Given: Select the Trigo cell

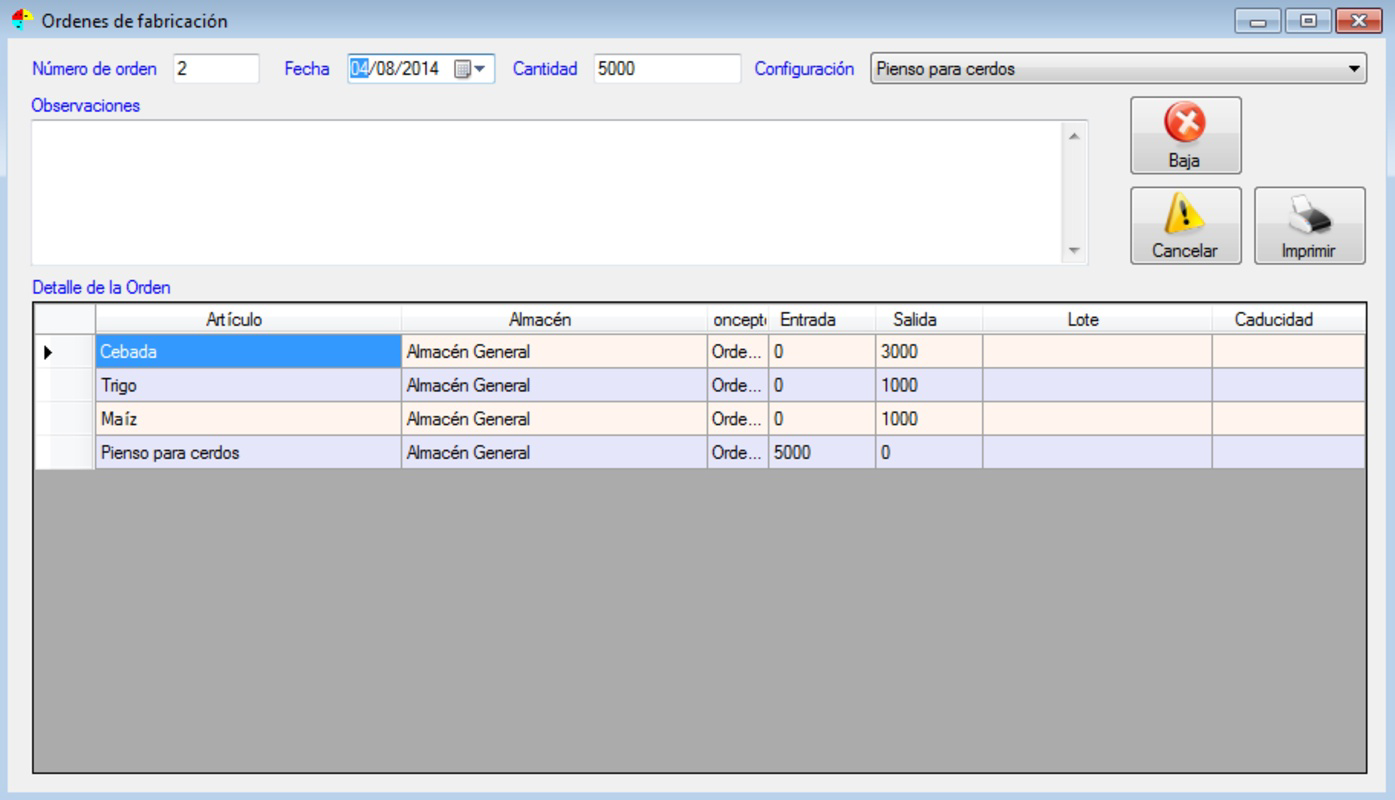Looking at the screenshot, I should tap(248, 385).
